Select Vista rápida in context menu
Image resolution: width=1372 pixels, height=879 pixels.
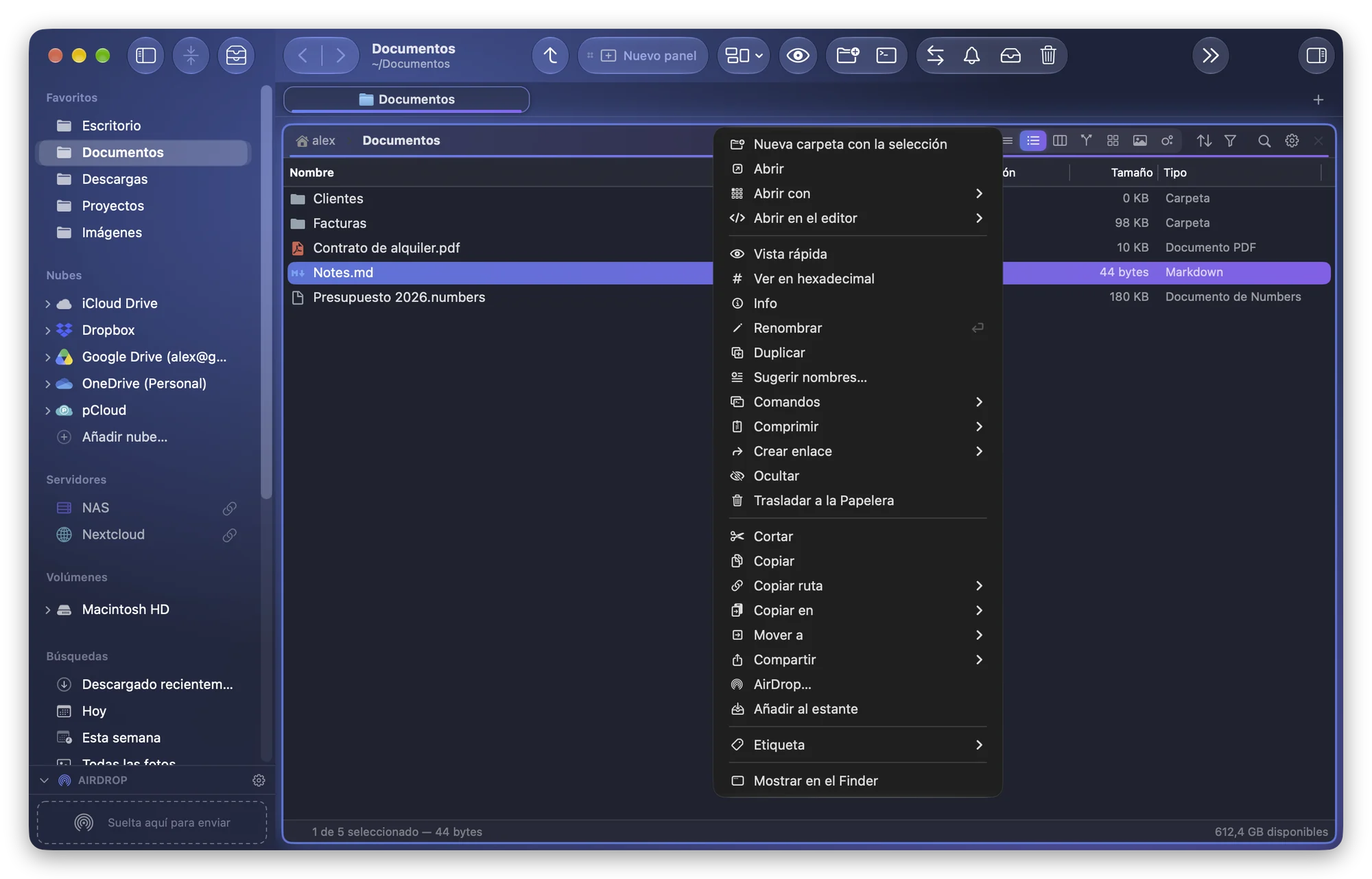[x=858, y=254]
